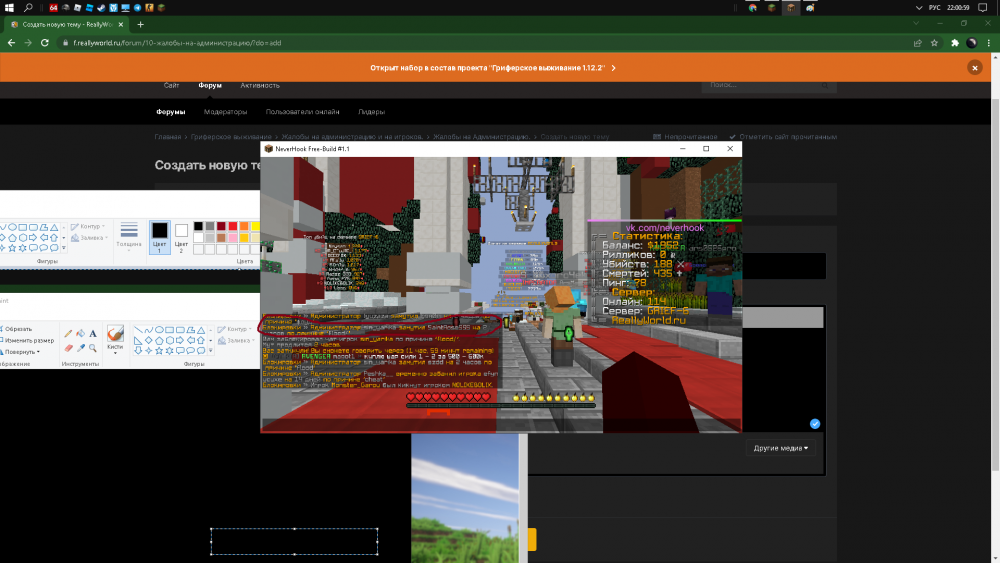Dismiss the orange announcement banner
This screenshot has width=1000, height=563.
974,68
